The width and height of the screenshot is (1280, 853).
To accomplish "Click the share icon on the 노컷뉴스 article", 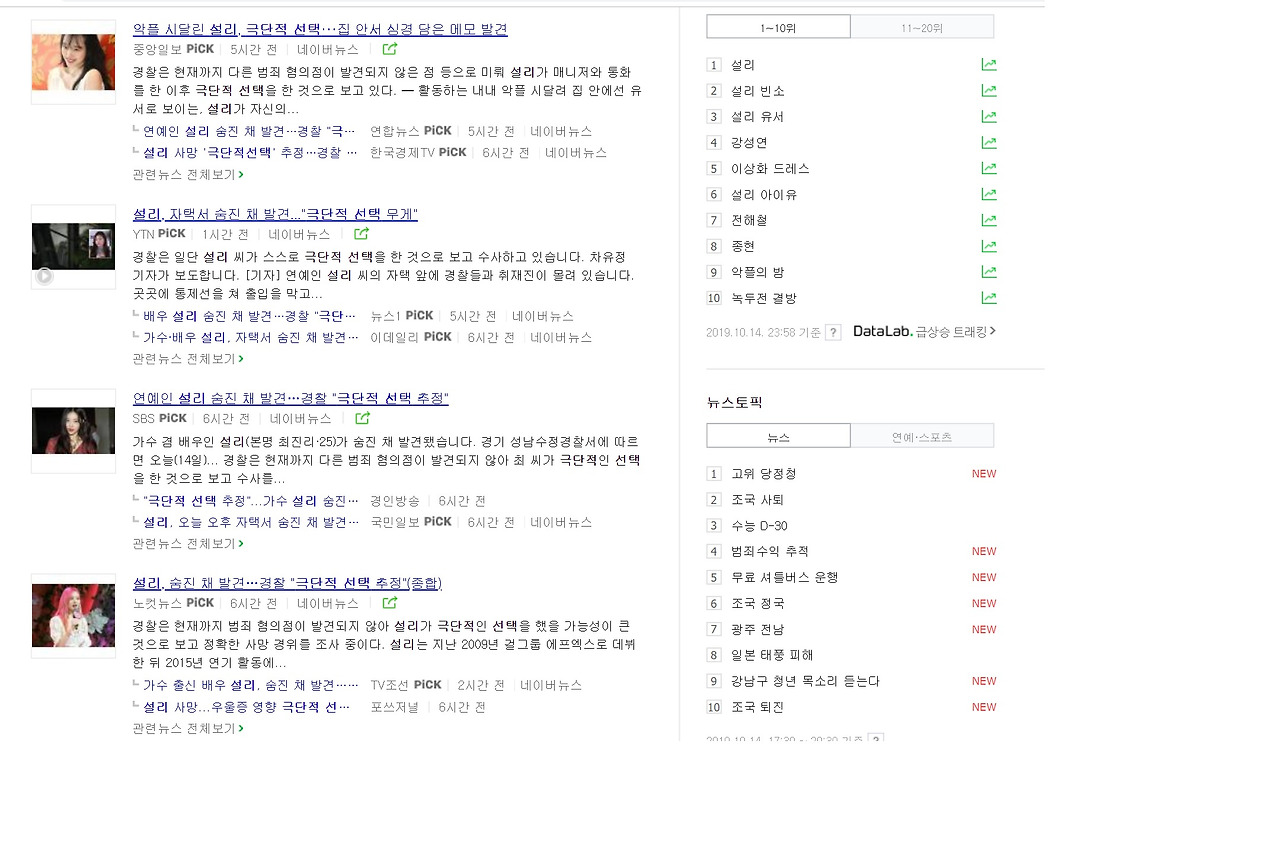I will (x=390, y=603).
